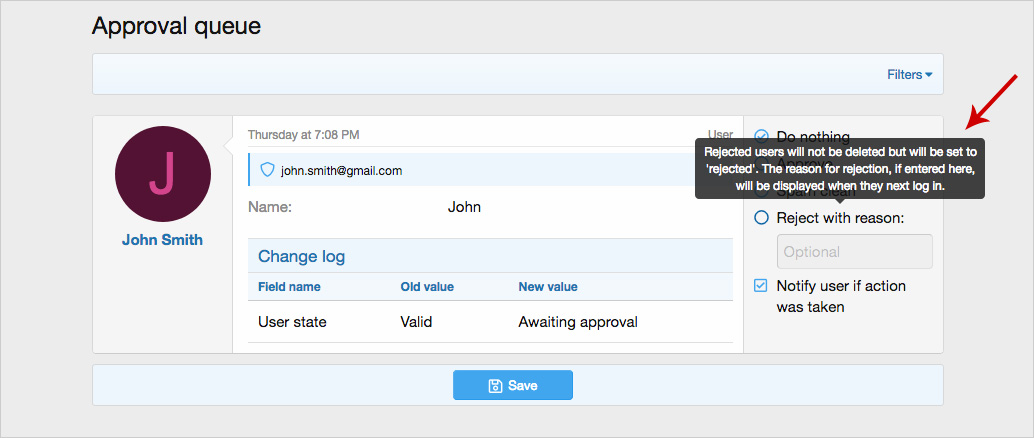Click the User state cell

(x=292, y=322)
